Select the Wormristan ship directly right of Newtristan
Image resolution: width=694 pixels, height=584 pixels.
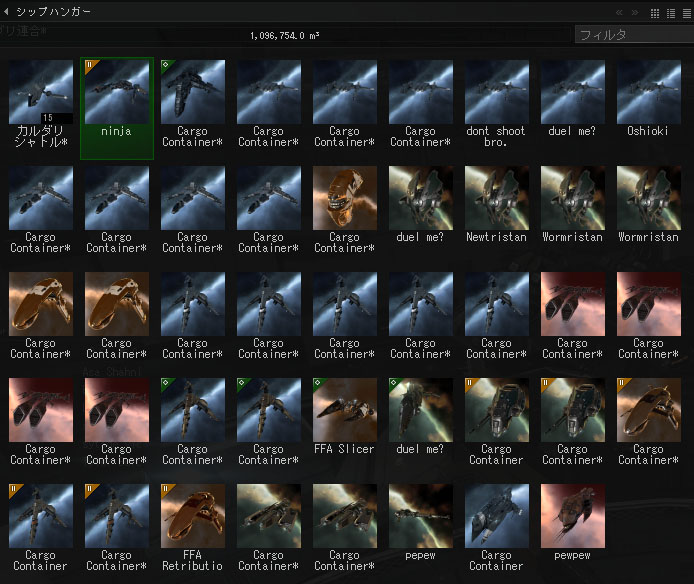coord(573,205)
